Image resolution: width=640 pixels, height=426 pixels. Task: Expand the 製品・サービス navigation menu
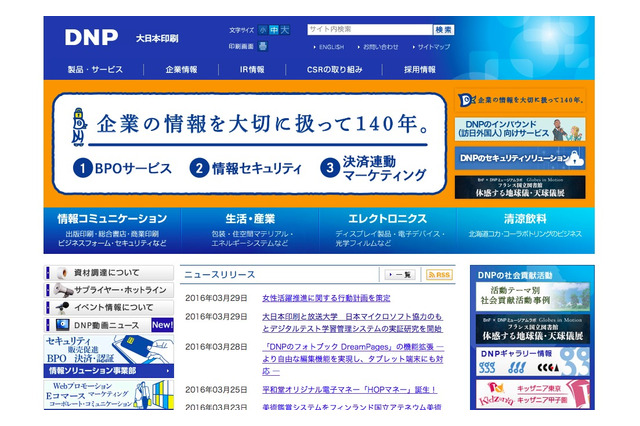[x=95, y=70]
